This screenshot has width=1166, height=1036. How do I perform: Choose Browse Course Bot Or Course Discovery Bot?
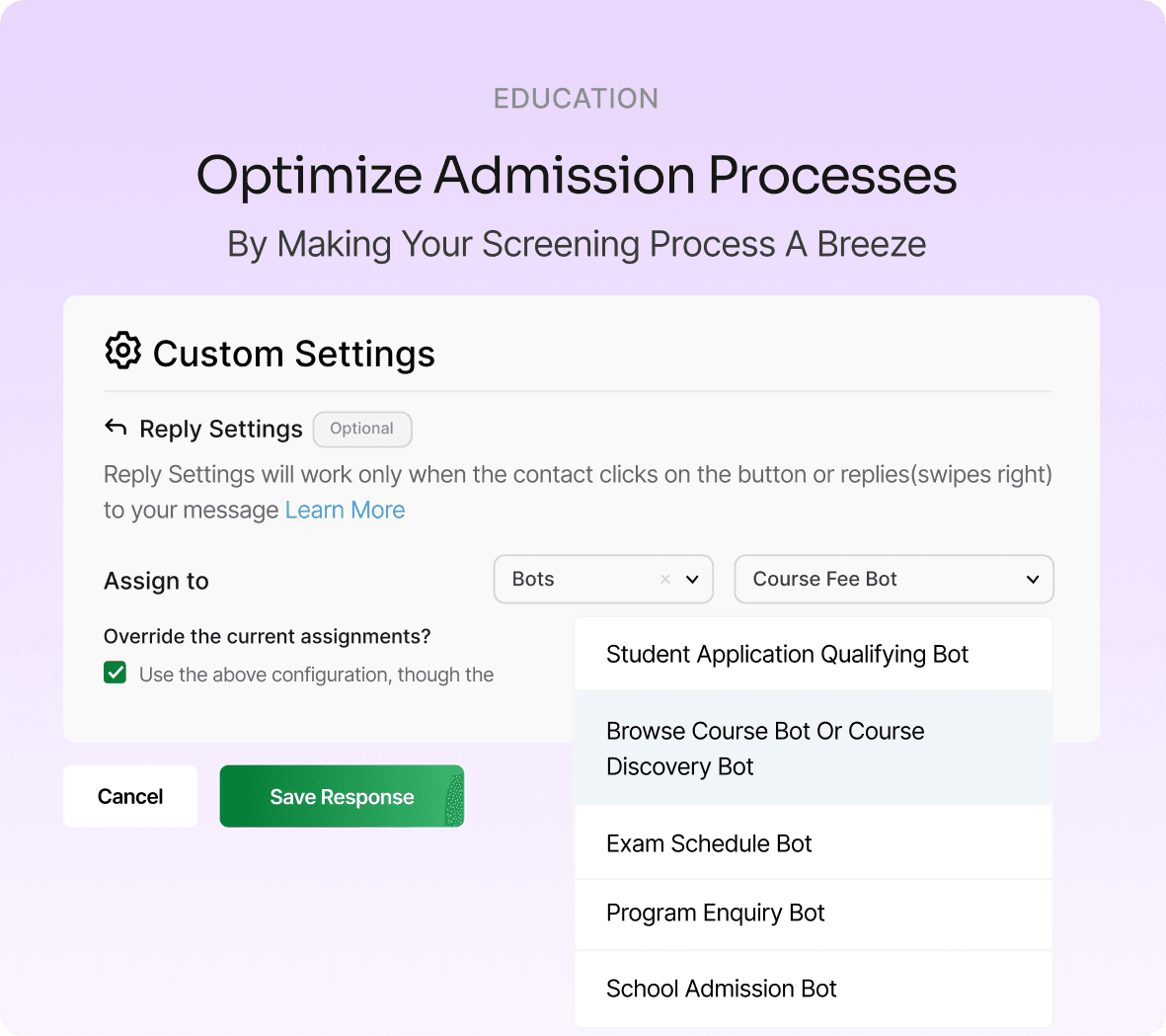[765, 748]
